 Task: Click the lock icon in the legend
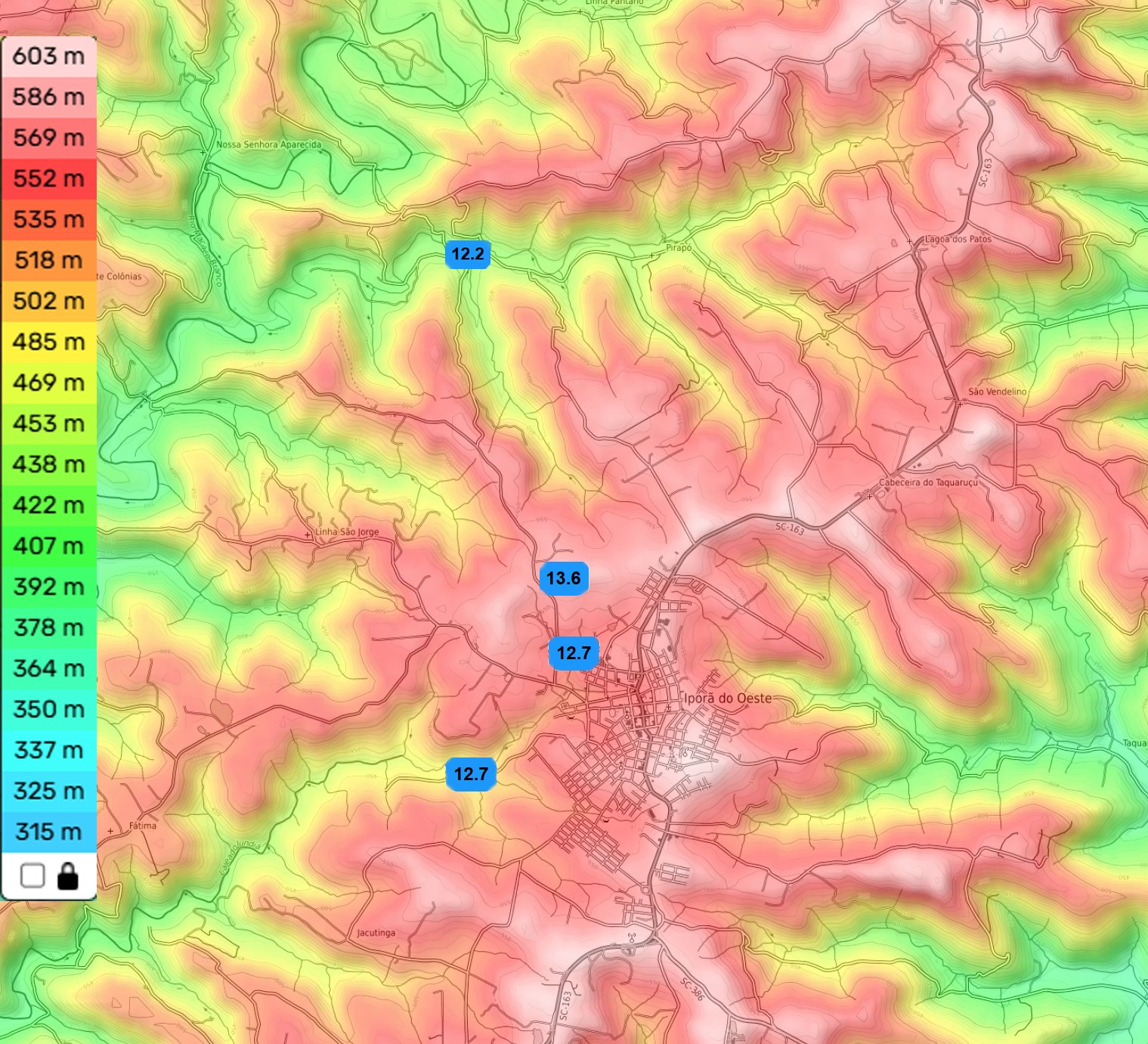pyautogui.click(x=68, y=876)
